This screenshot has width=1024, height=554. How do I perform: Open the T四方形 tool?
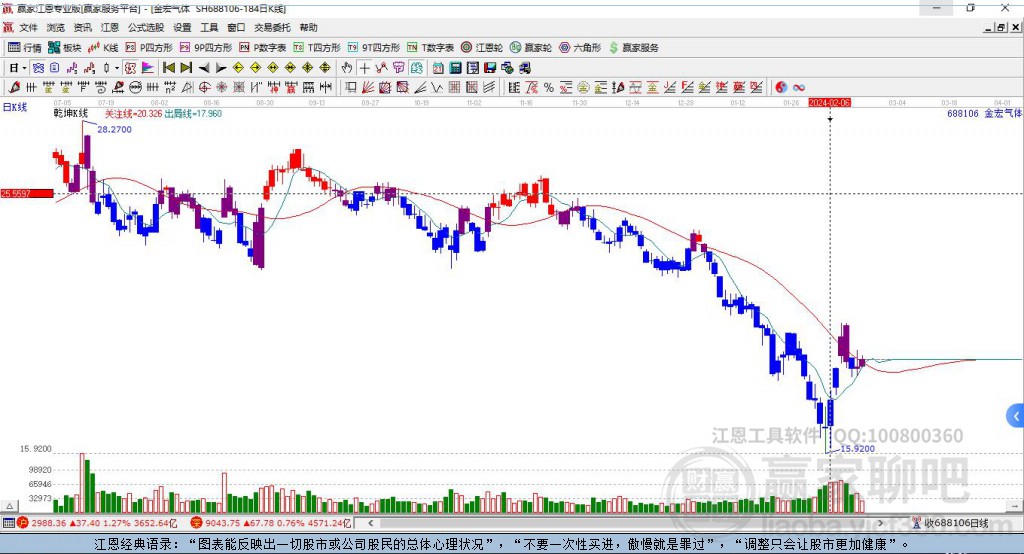[x=317, y=48]
